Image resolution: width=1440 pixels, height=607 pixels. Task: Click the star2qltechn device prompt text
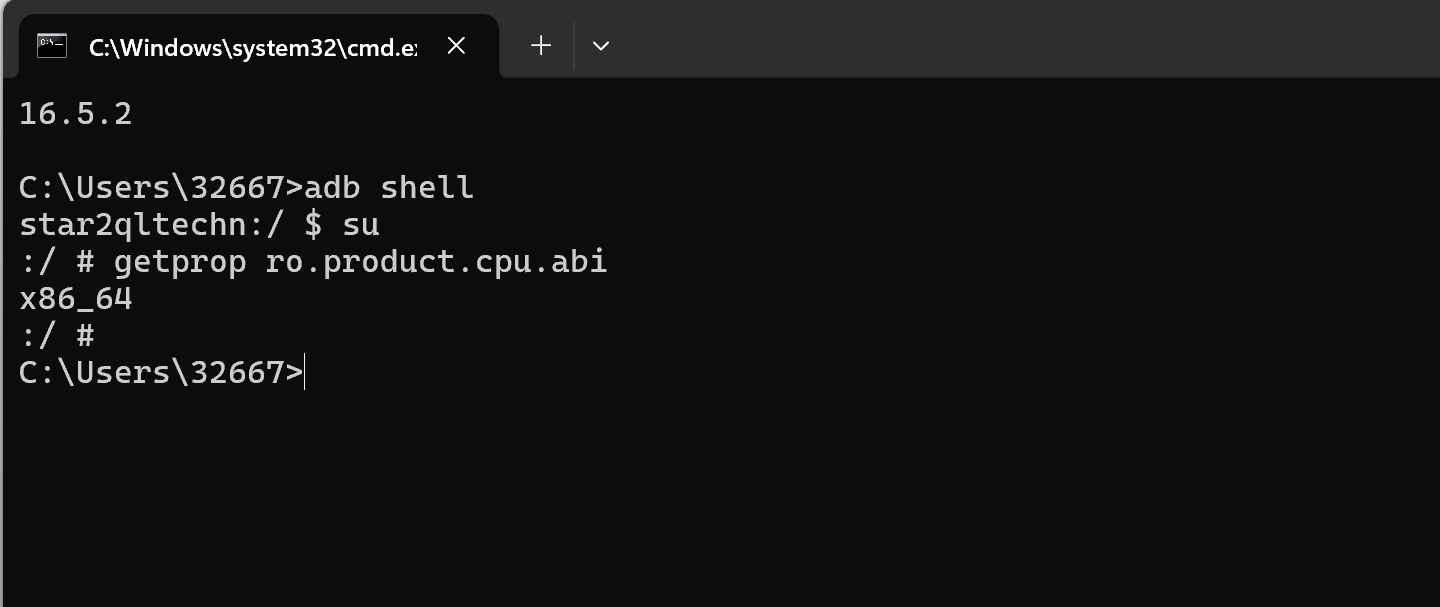click(132, 225)
